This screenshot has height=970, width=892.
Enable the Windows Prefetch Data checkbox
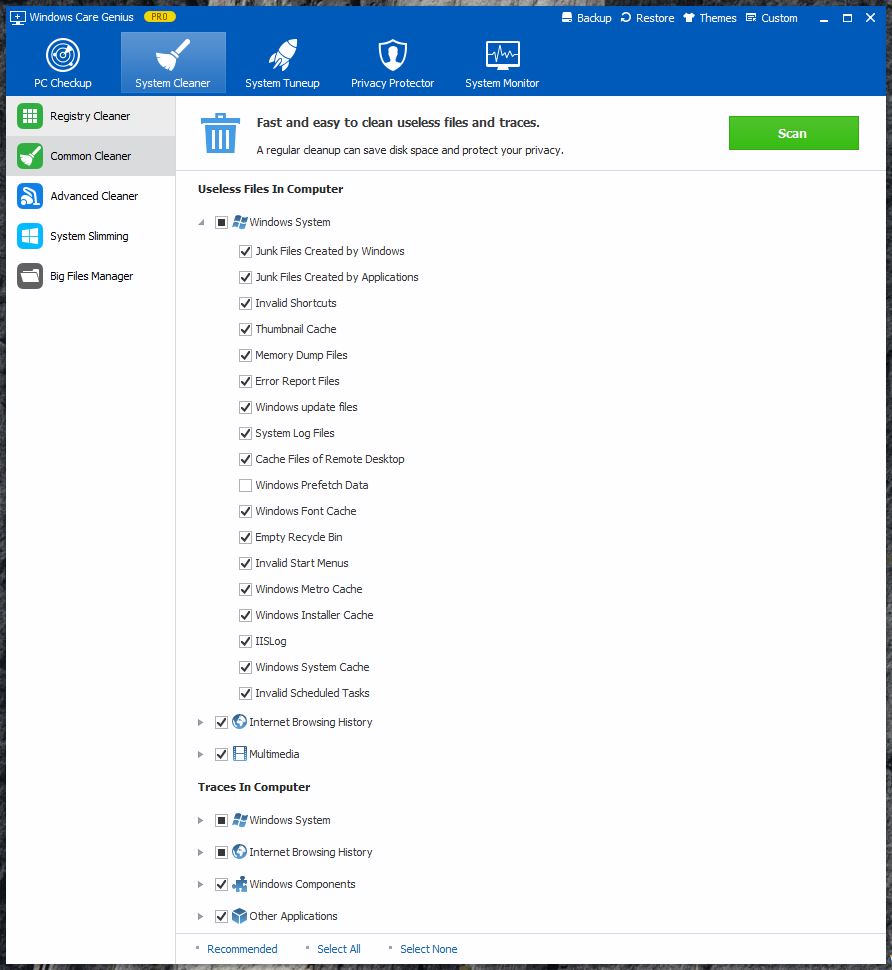[246, 485]
